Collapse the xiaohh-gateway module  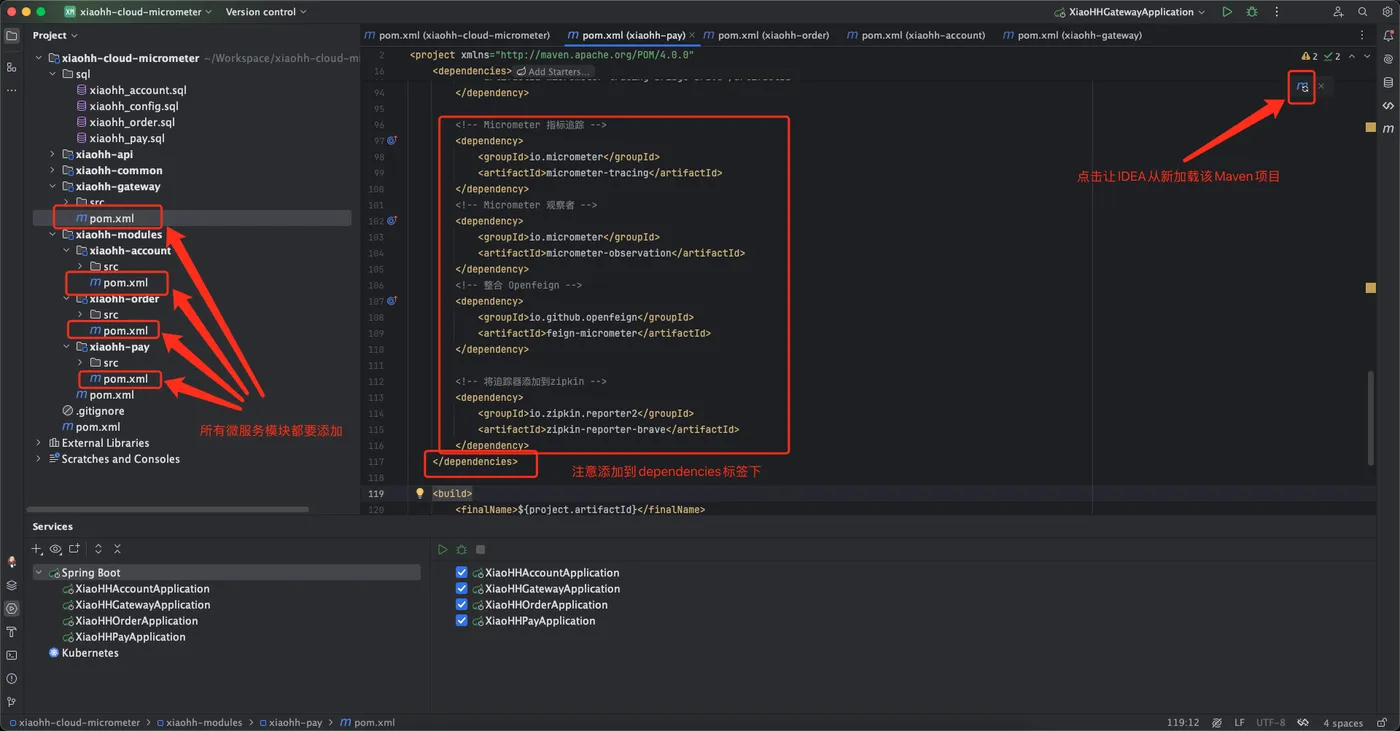click(53, 186)
